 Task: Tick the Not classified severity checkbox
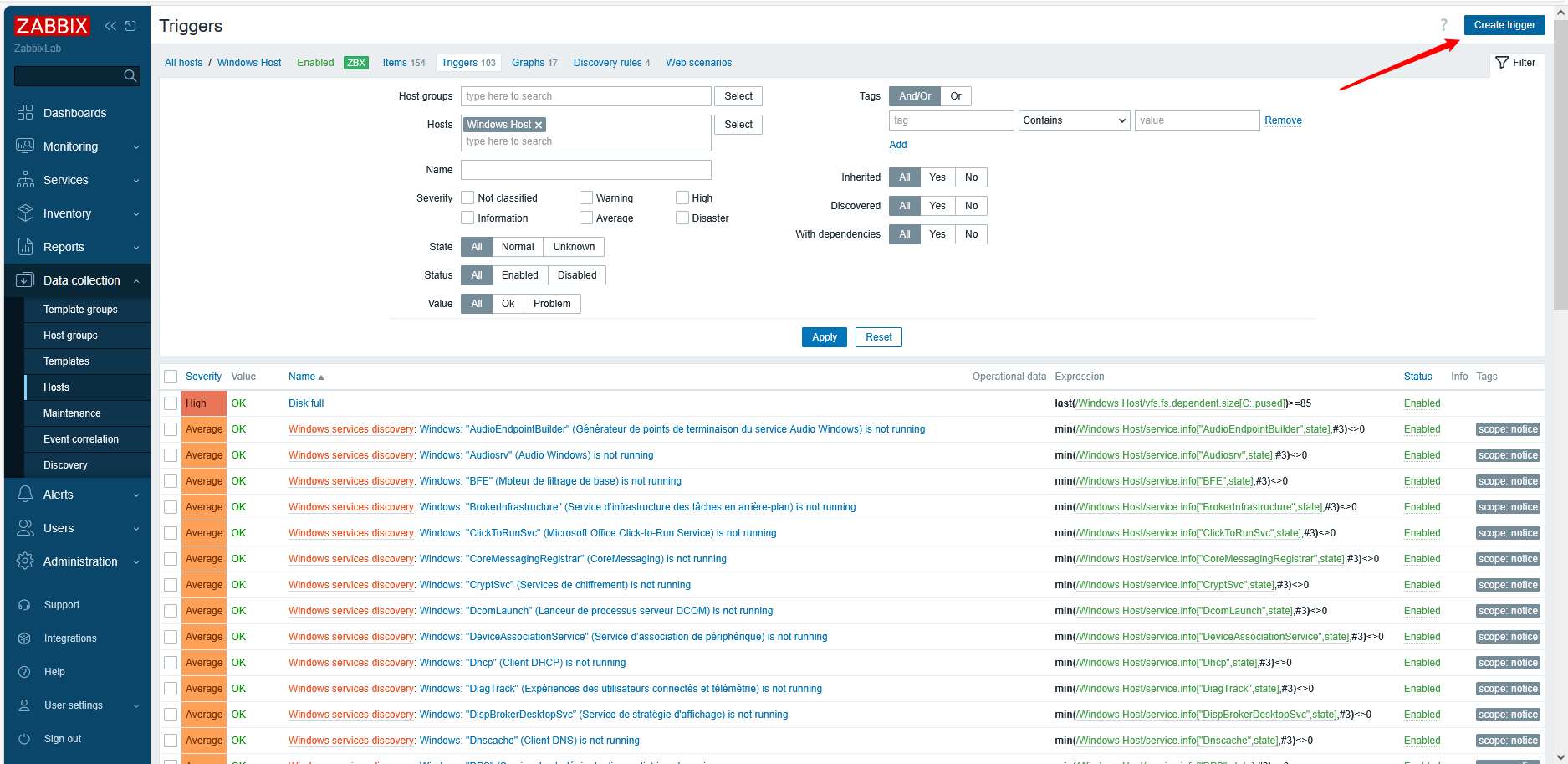point(468,198)
